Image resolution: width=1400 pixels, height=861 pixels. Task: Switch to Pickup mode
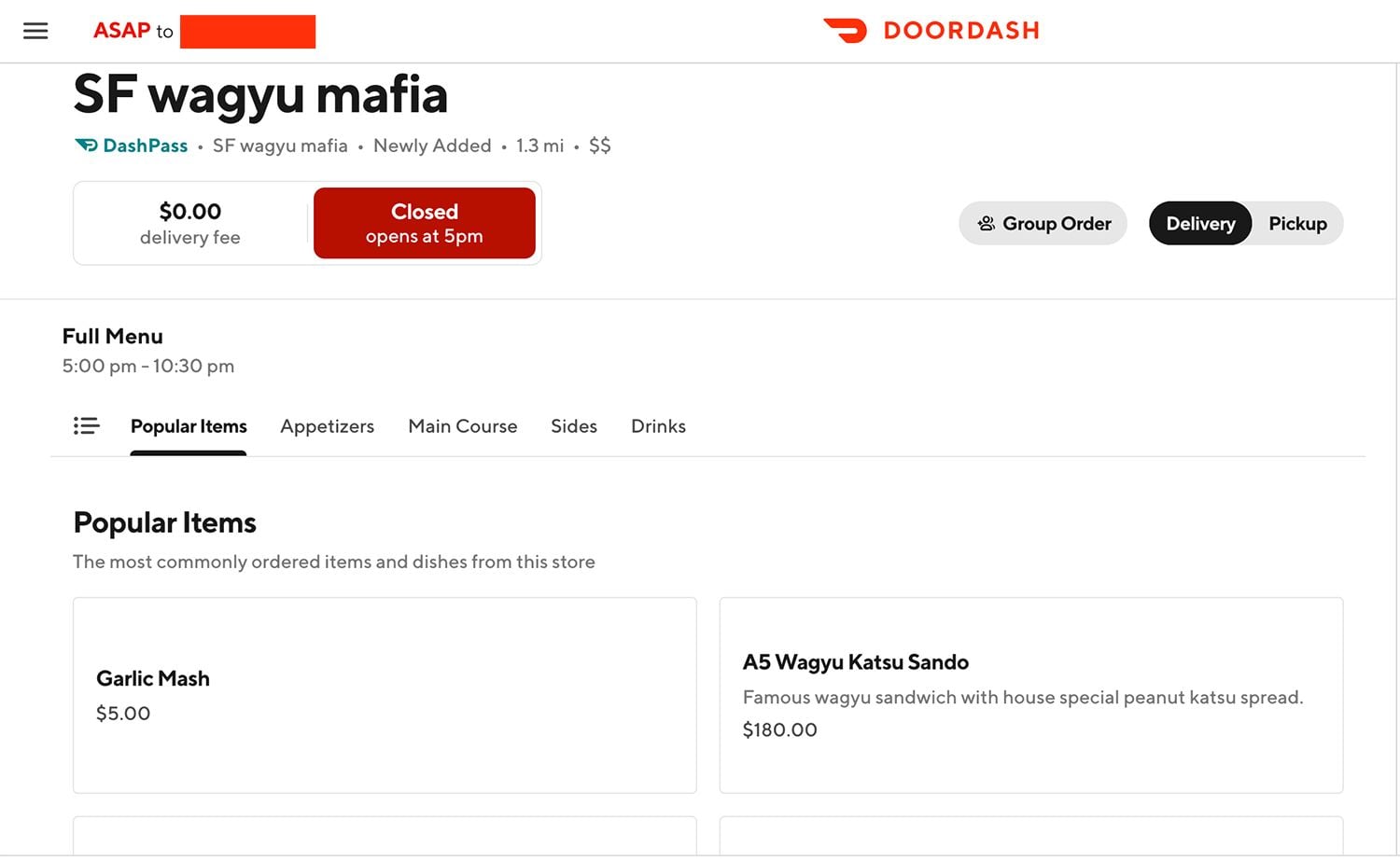1297,224
